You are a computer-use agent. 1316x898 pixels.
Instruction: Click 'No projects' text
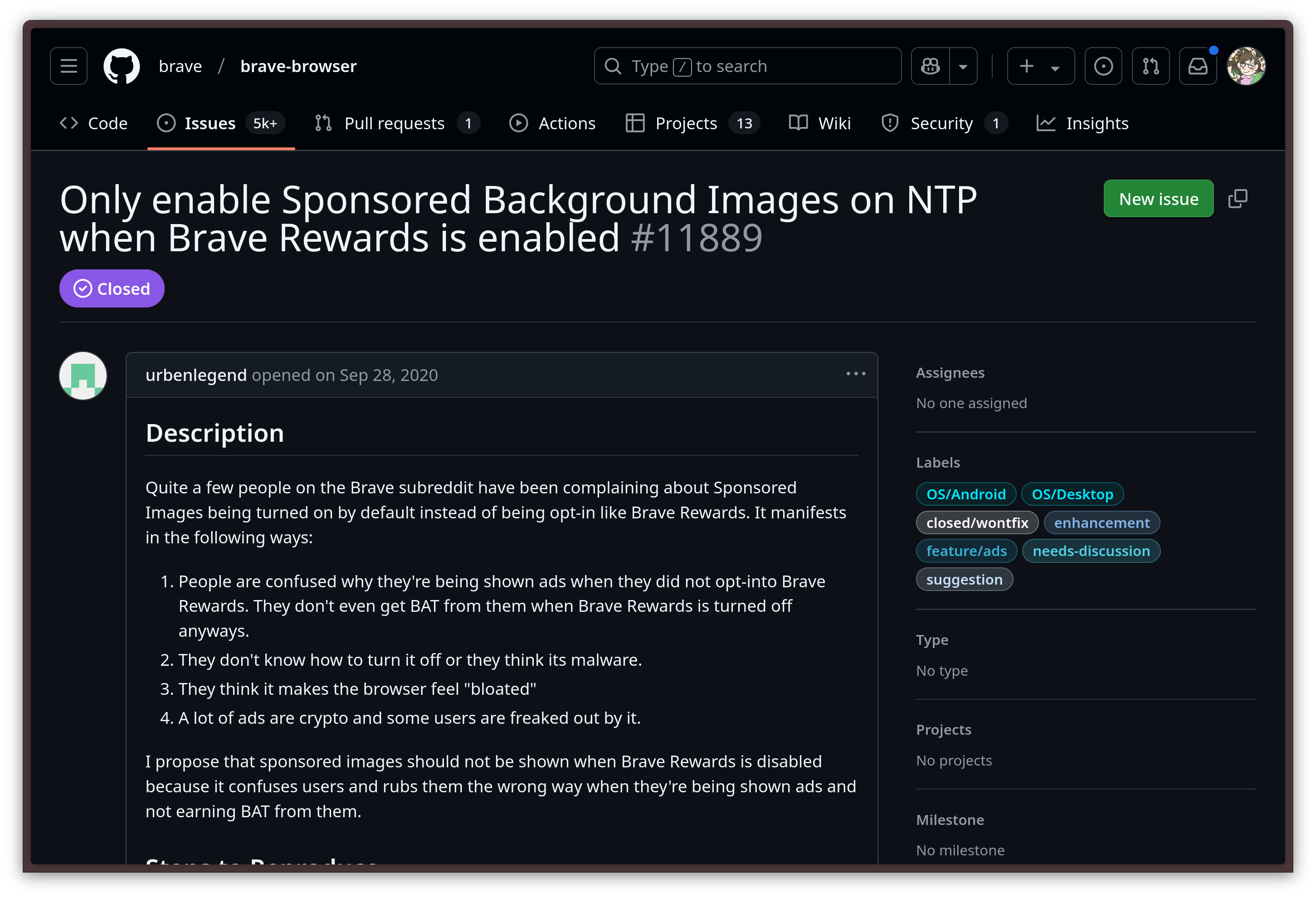(x=954, y=760)
